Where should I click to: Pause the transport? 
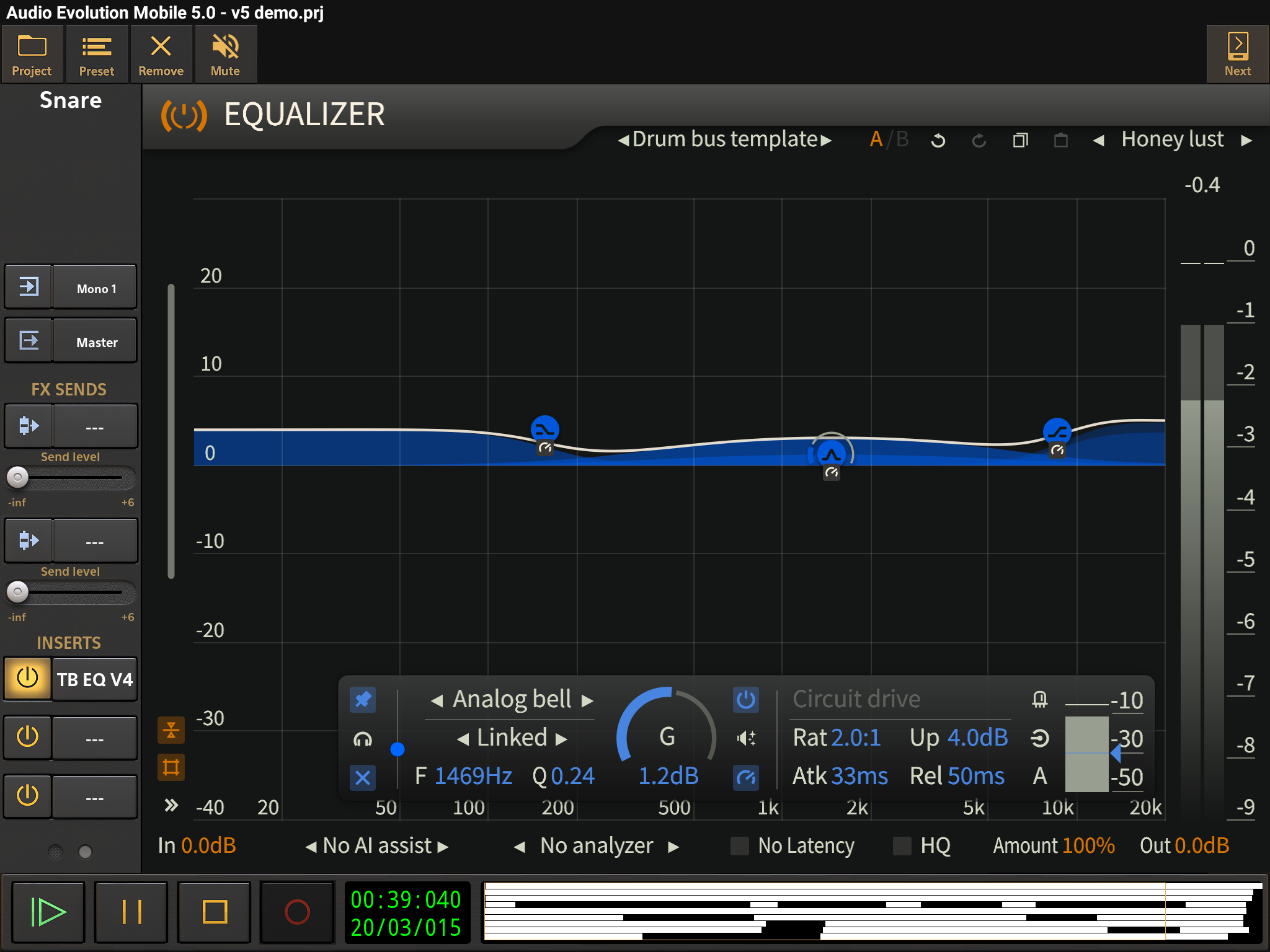(131, 912)
